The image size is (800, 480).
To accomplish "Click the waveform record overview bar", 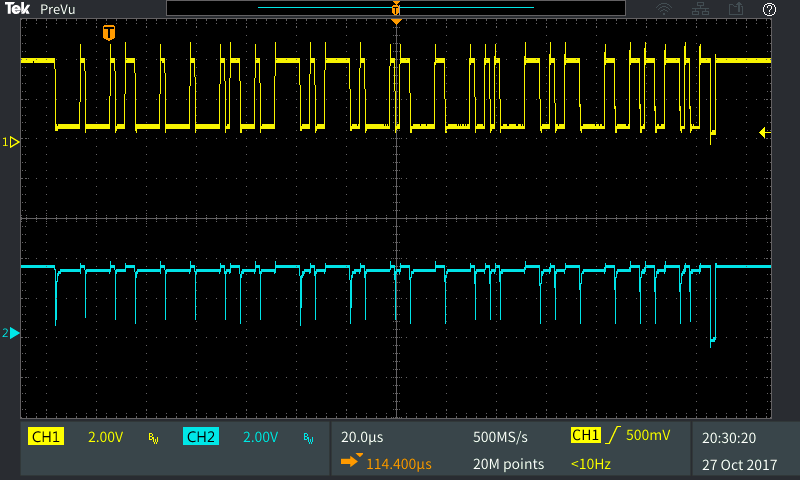I will click(396, 8).
